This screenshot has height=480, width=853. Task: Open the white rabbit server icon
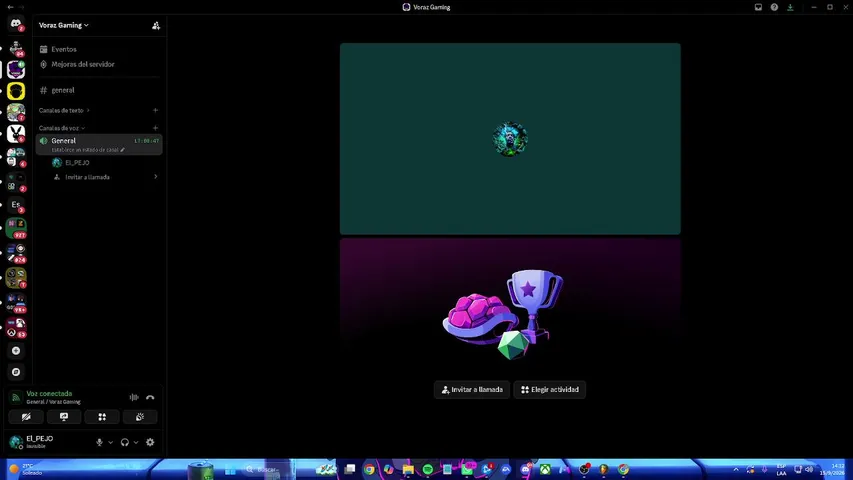tap(16, 133)
